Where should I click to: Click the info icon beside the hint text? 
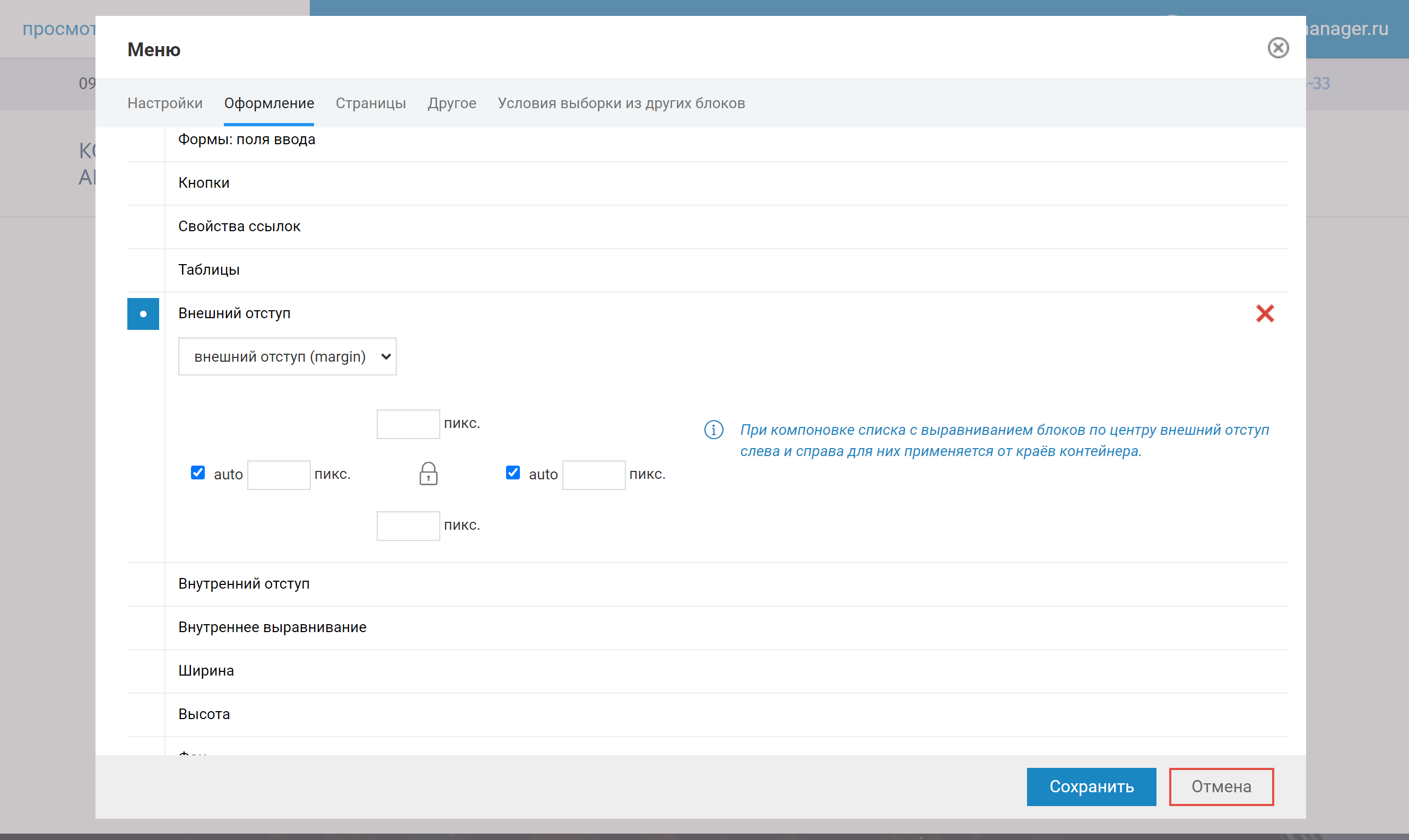[x=714, y=430]
